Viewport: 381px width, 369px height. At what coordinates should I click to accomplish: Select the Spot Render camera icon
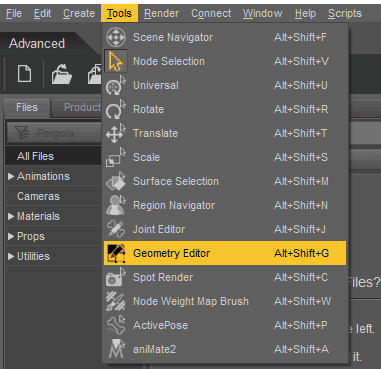[116, 277]
